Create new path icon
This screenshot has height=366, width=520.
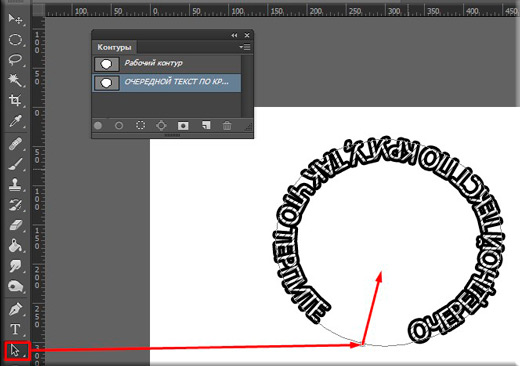pyautogui.click(x=206, y=125)
